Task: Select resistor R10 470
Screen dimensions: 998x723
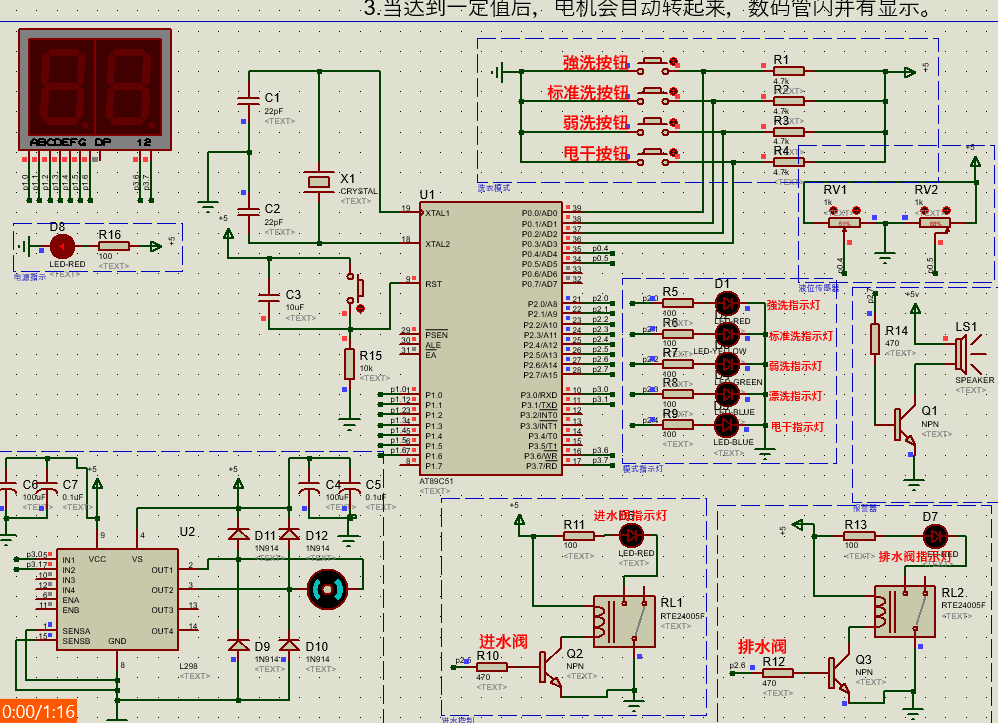Action: click(x=491, y=667)
